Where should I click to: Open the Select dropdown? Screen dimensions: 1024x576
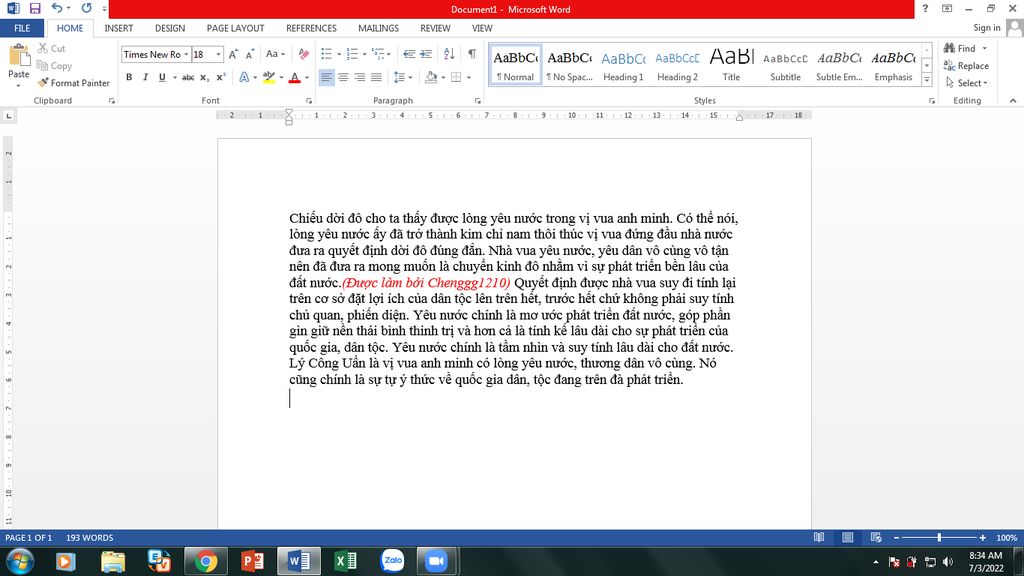(967, 83)
